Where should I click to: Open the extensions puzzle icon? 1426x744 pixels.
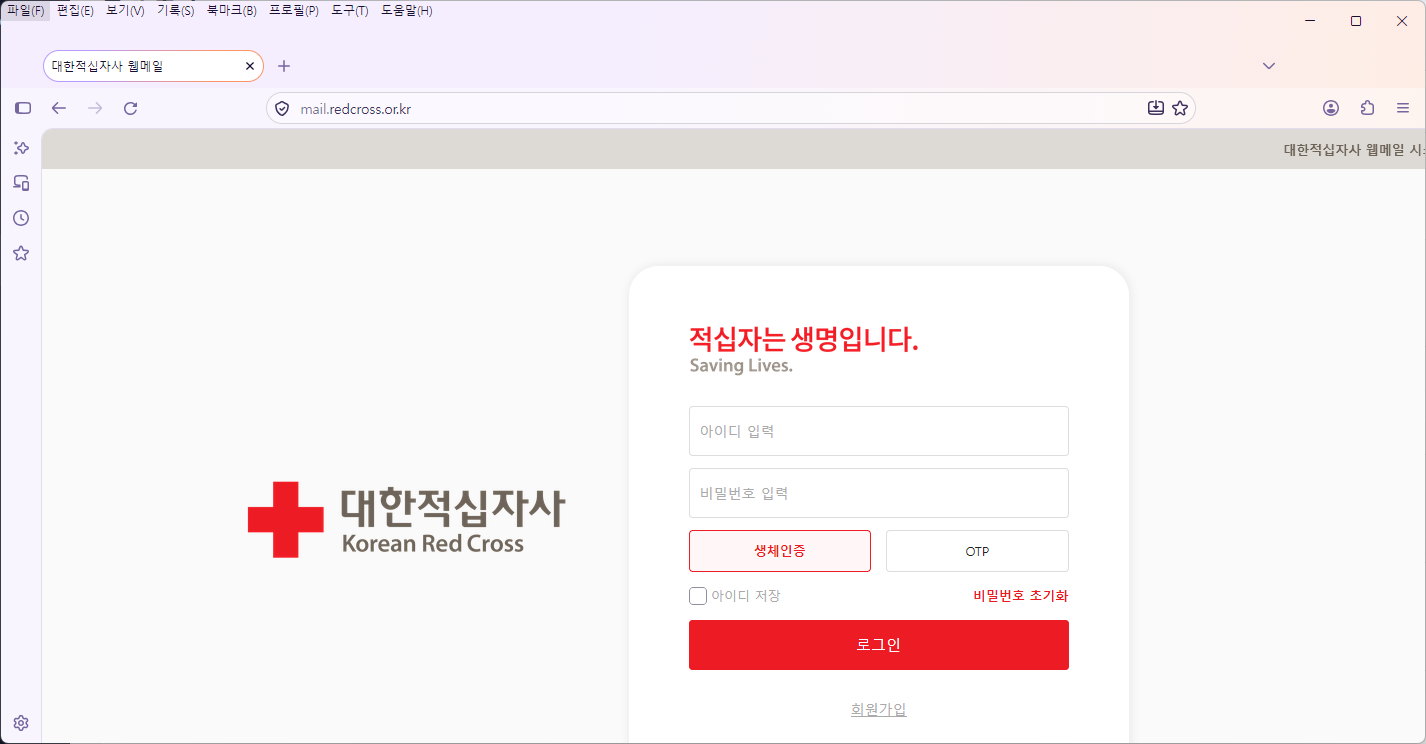click(1368, 108)
